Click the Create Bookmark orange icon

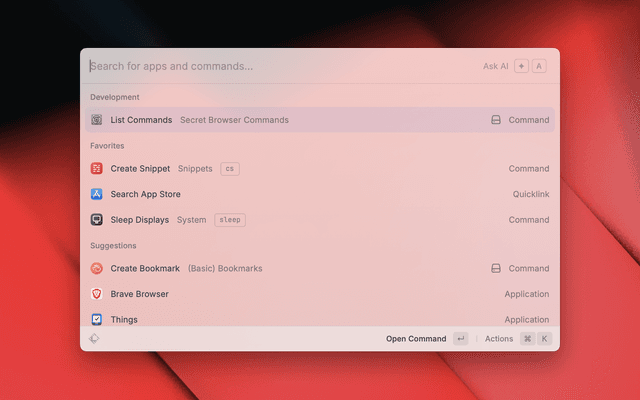coord(97,268)
